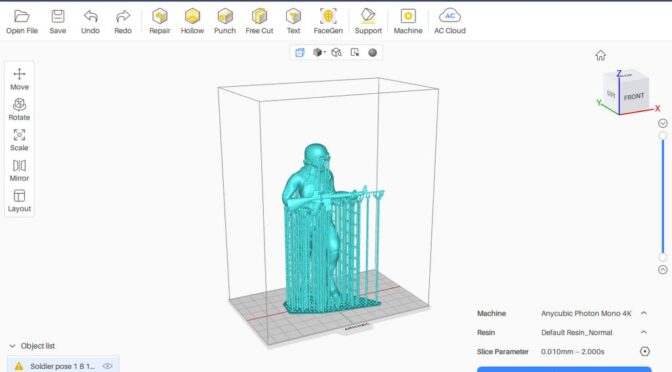Open Slice Parameter settings gear
Screen dimensions: 672x372
coord(645,351)
